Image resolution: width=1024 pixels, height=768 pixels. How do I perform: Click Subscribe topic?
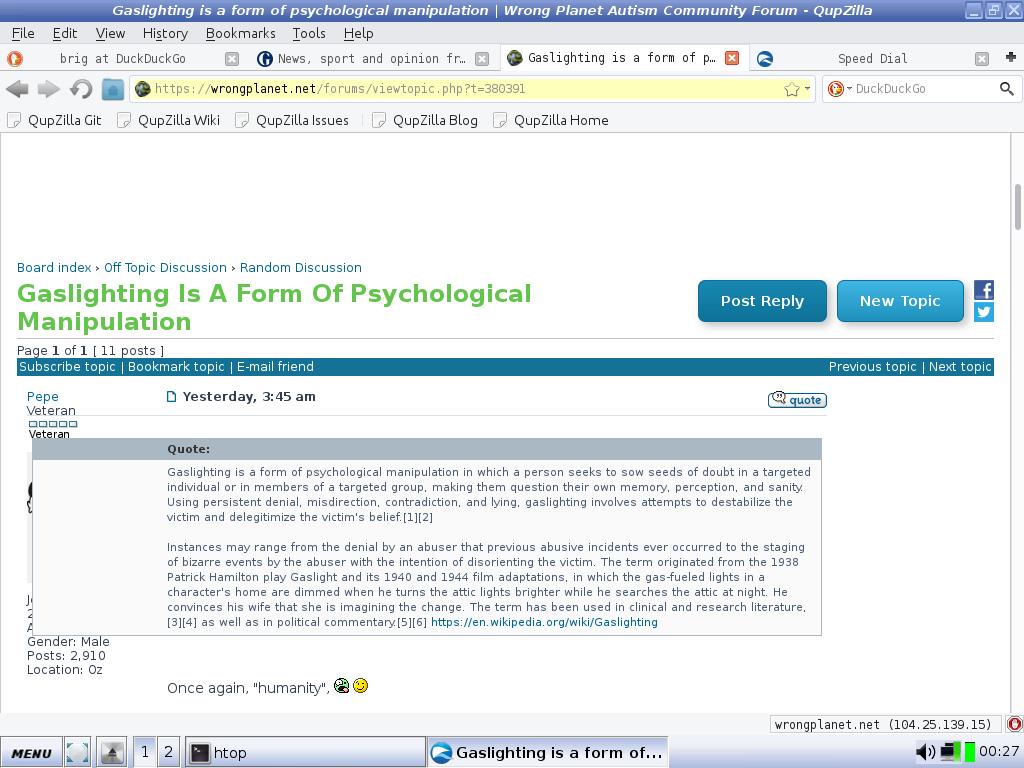coord(67,367)
